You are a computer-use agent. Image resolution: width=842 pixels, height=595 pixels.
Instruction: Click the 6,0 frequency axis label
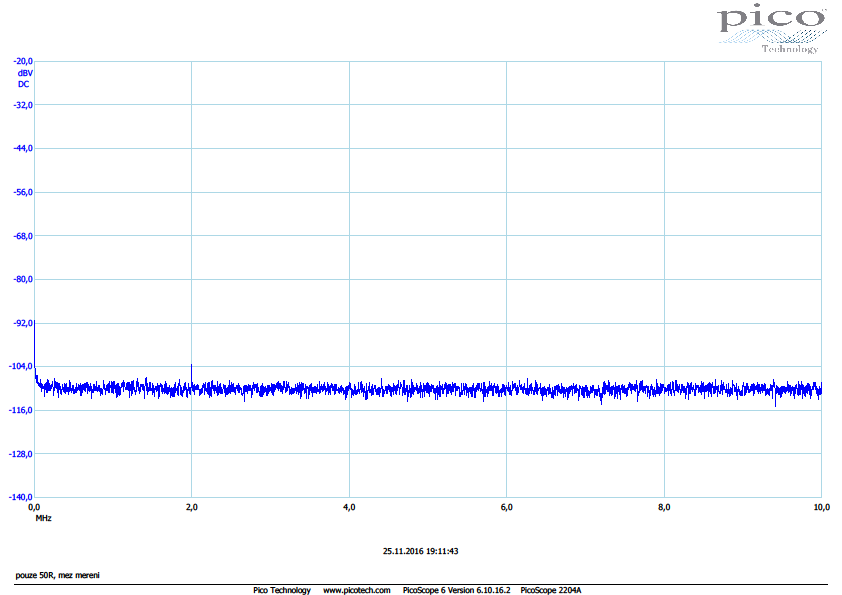pos(506,507)
